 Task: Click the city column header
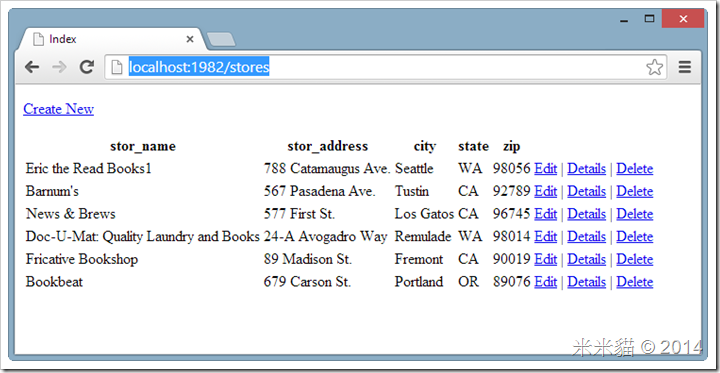[x=425, y=147]
